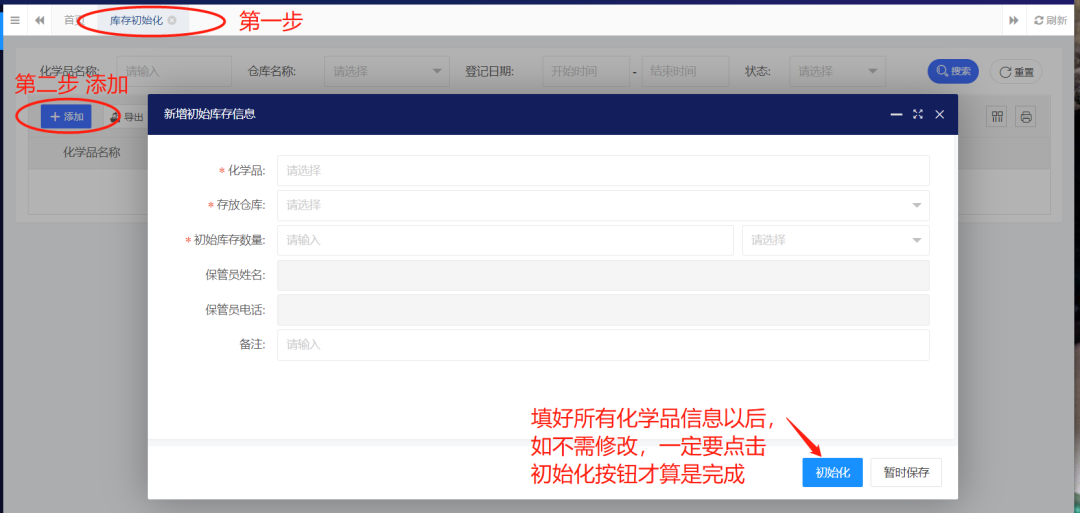This screenshot has height=513, width=1080.
Task: Click the tabs scroll-right double arrow
Action: pyautogui.click(x=1014, y=20)
